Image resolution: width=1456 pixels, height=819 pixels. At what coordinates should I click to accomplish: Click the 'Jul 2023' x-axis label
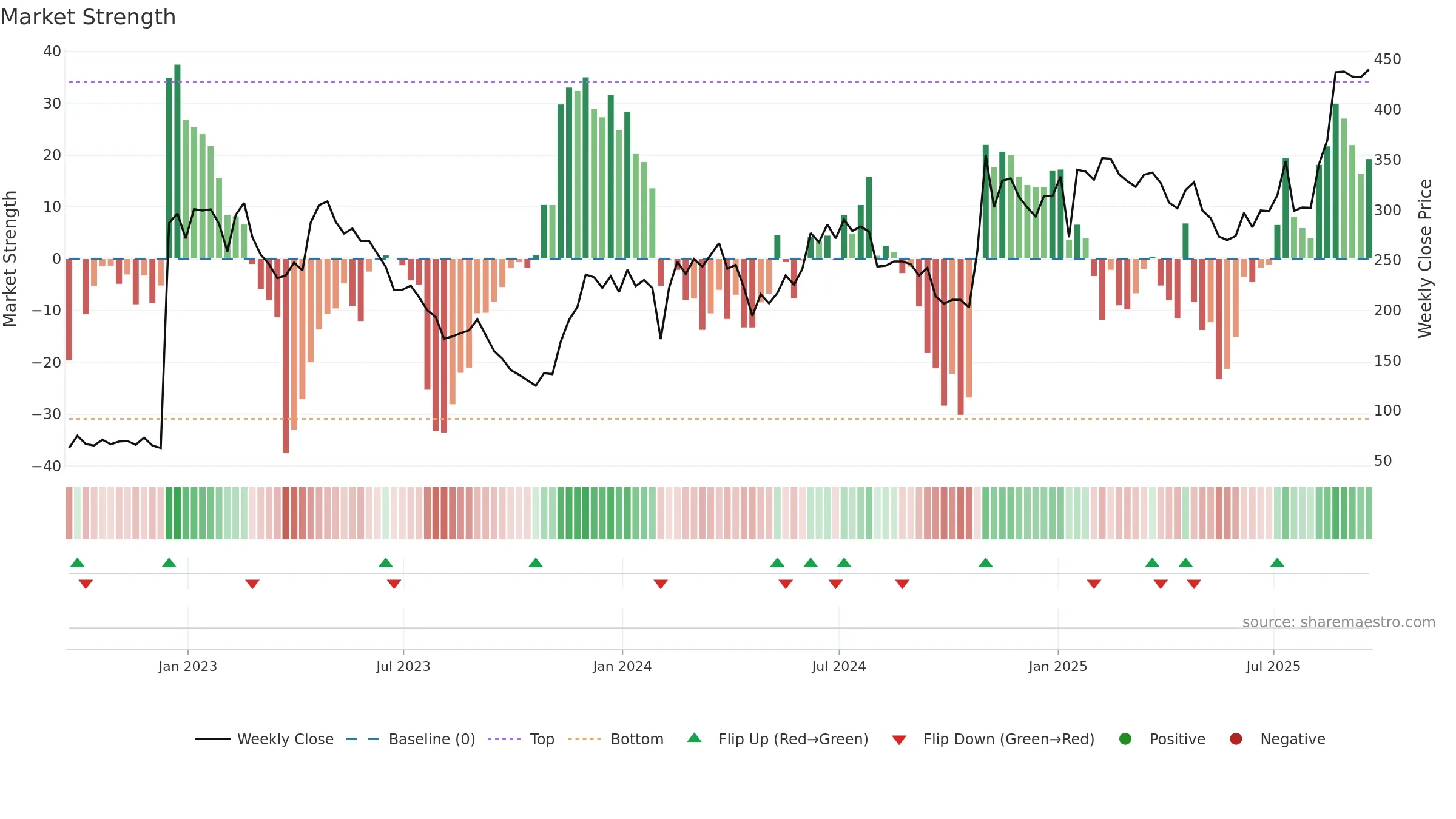tap(403, 666)
